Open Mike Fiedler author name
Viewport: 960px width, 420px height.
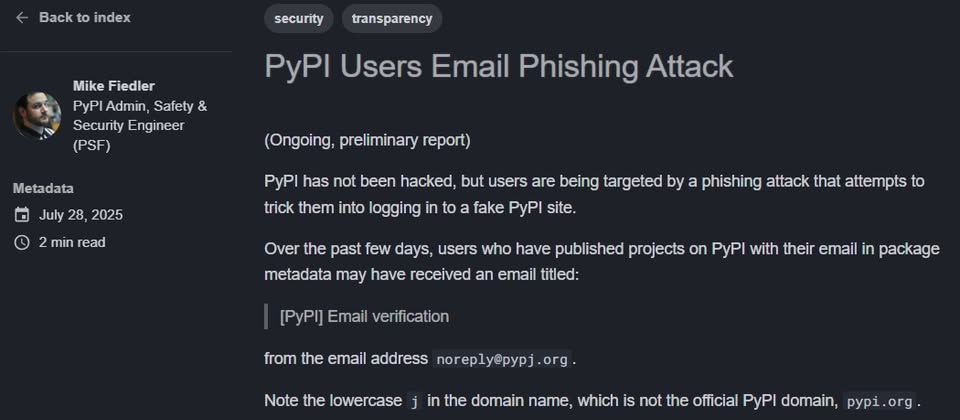pos(114,86)
